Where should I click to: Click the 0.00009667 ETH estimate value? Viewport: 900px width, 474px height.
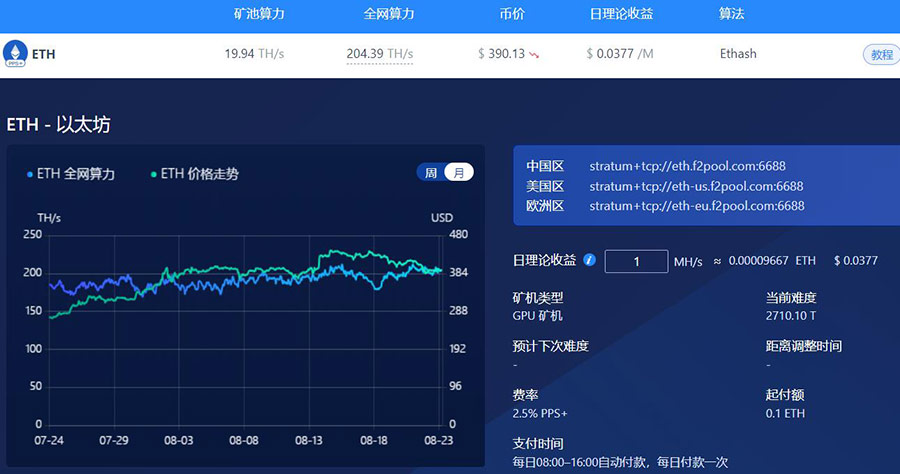(772, 261)
